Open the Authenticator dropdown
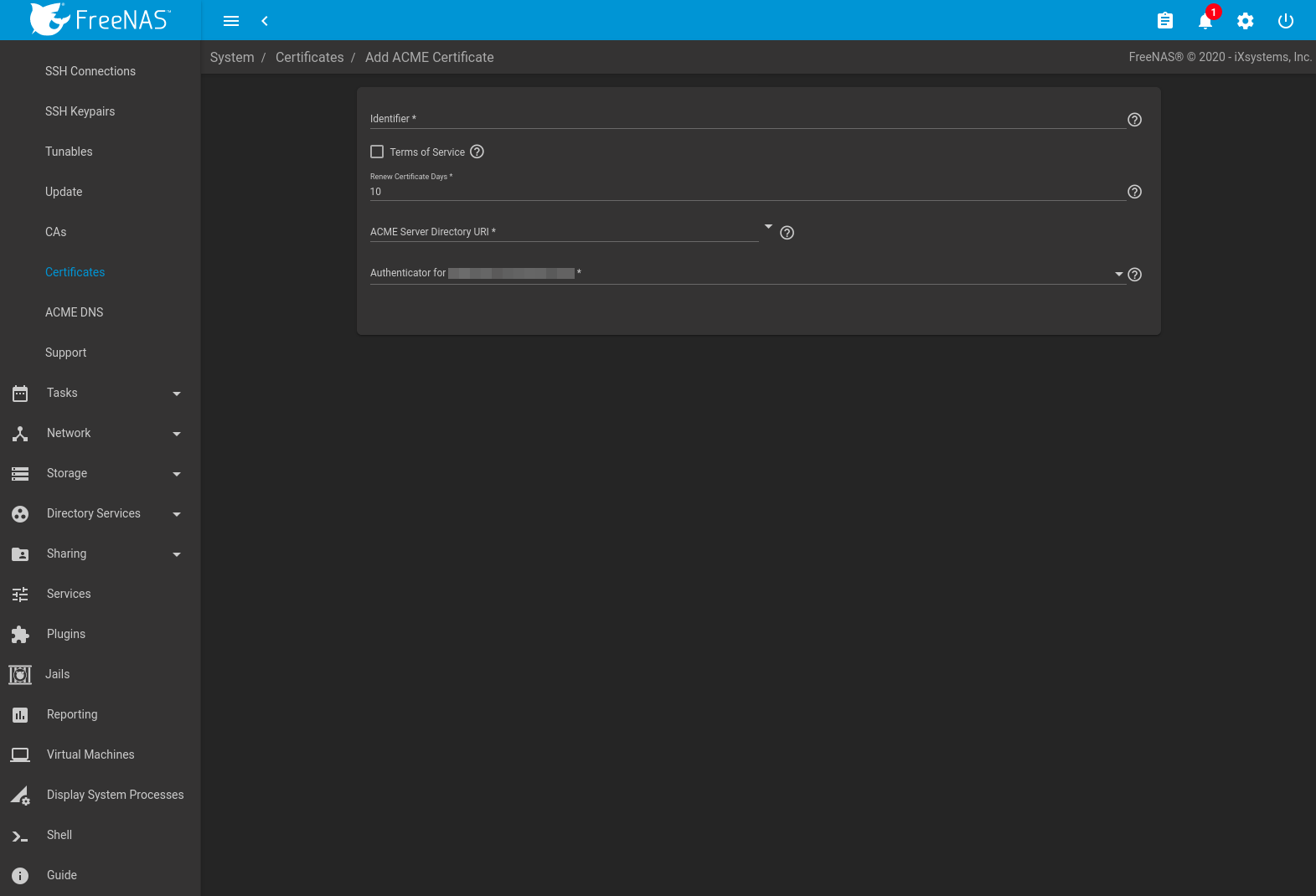The height and width of the screenshot is (896, 1316). point(746,274)
